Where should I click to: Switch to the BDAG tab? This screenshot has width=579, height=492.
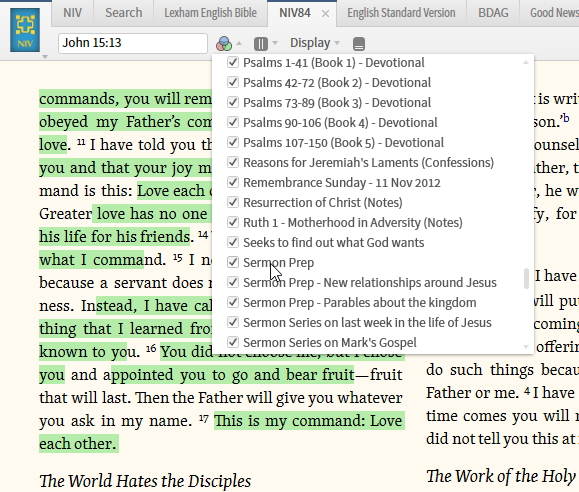click(493, 13)
